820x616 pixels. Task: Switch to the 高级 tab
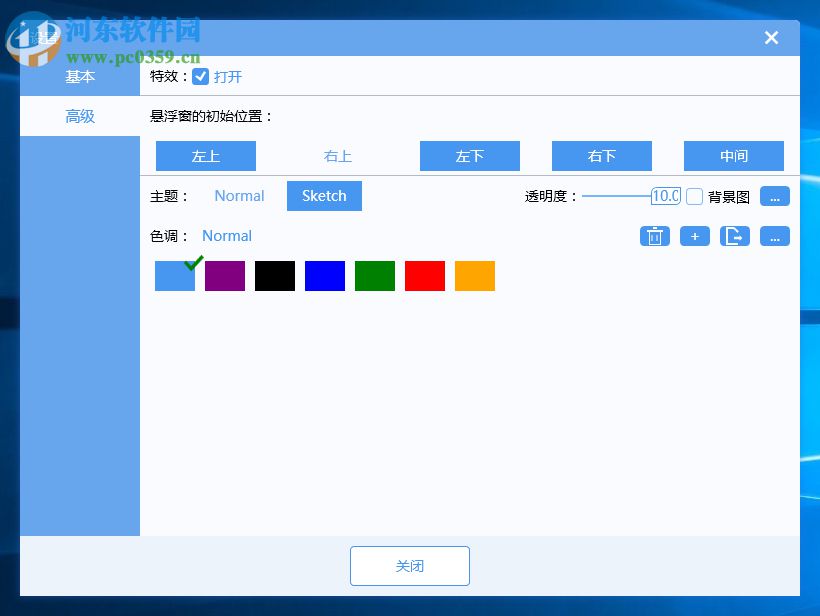(80, 115)
